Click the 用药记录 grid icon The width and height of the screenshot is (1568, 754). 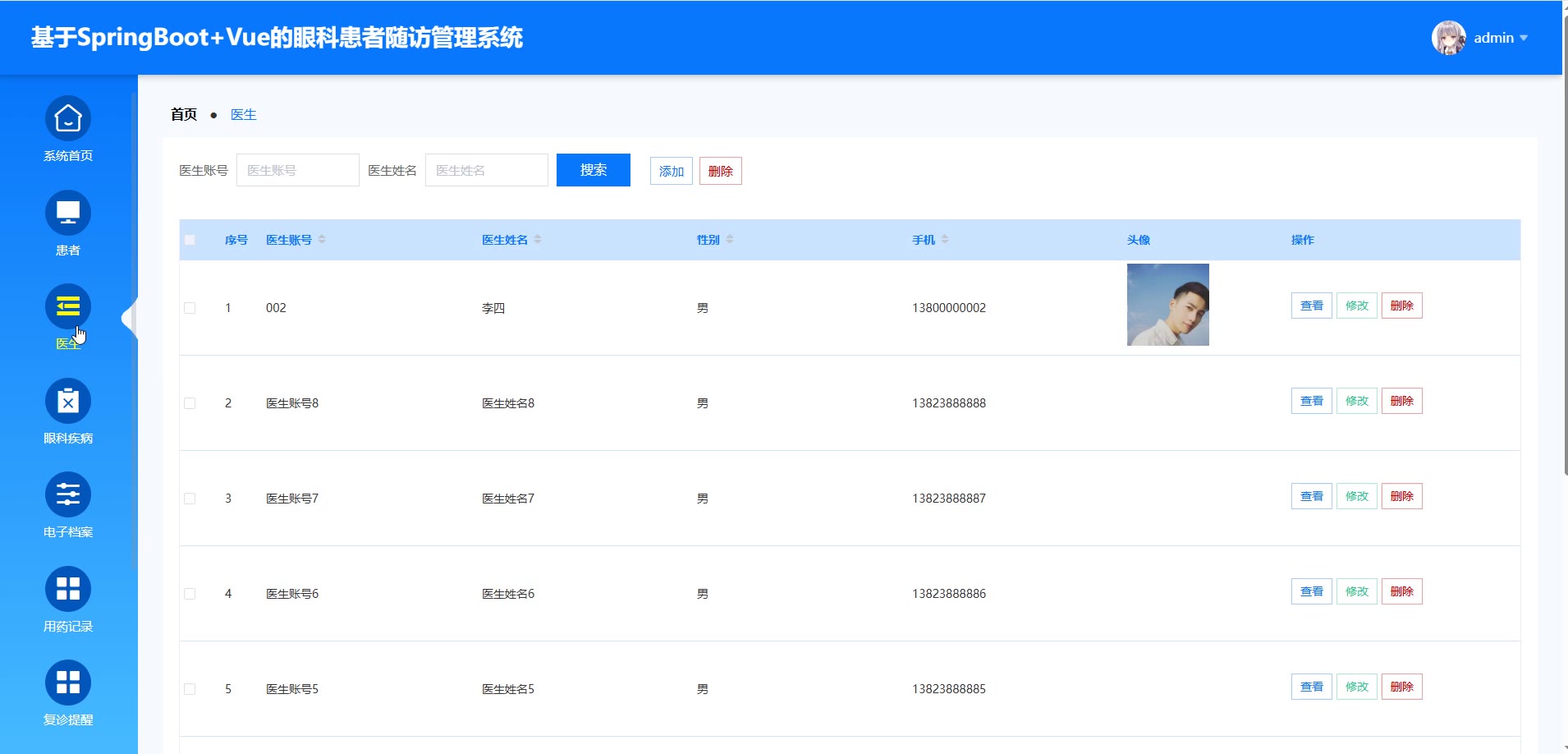67,590
